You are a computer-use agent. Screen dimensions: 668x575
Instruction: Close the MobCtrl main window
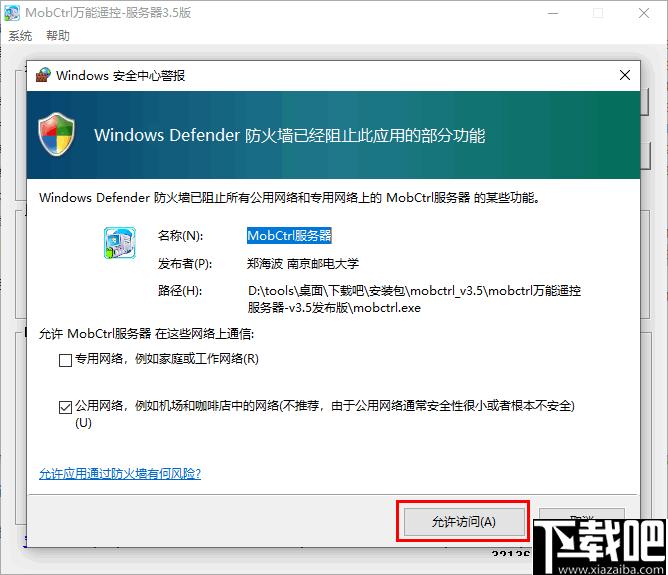(644, 13)
